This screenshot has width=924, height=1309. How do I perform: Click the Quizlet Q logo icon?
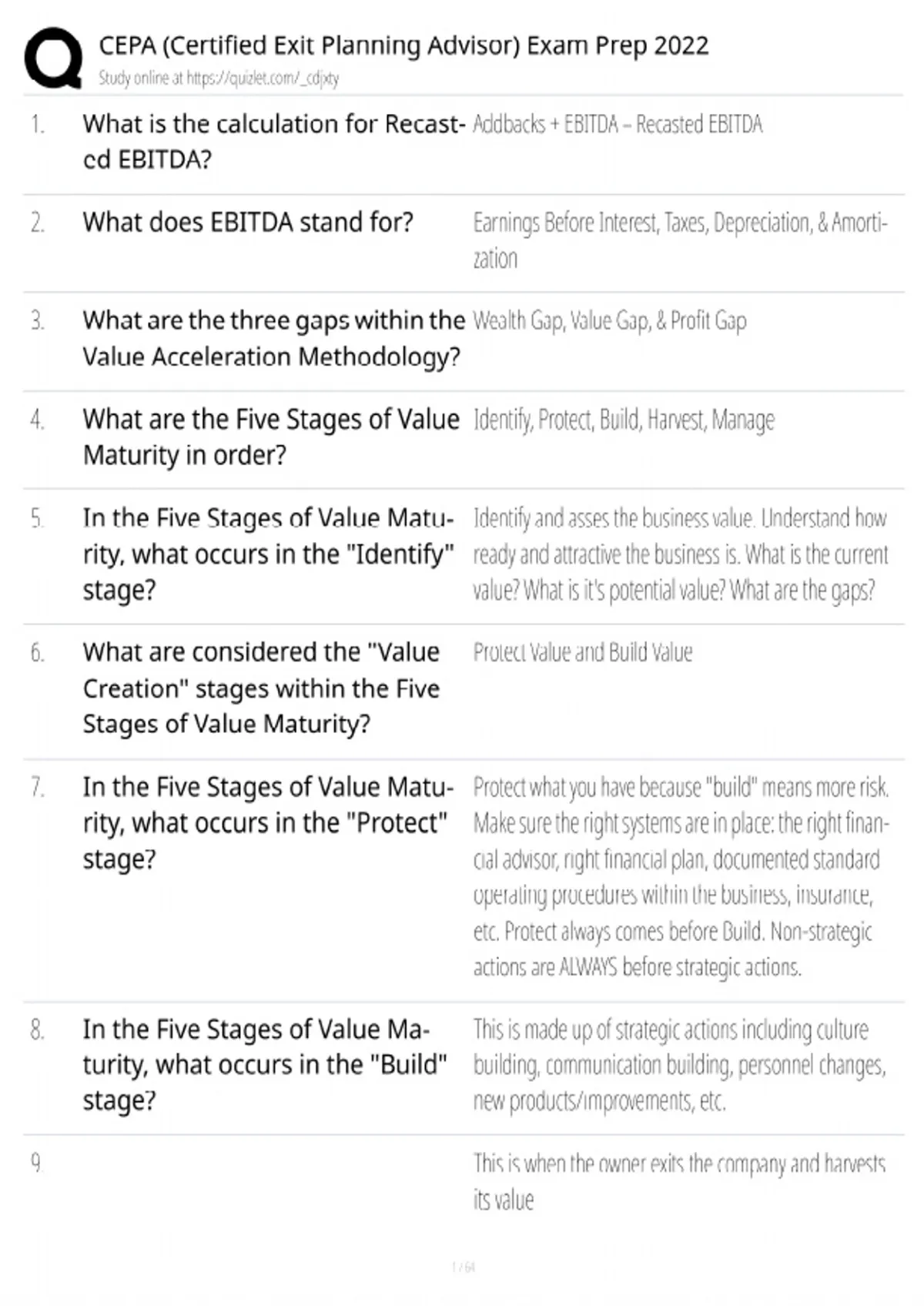[53, 59]
